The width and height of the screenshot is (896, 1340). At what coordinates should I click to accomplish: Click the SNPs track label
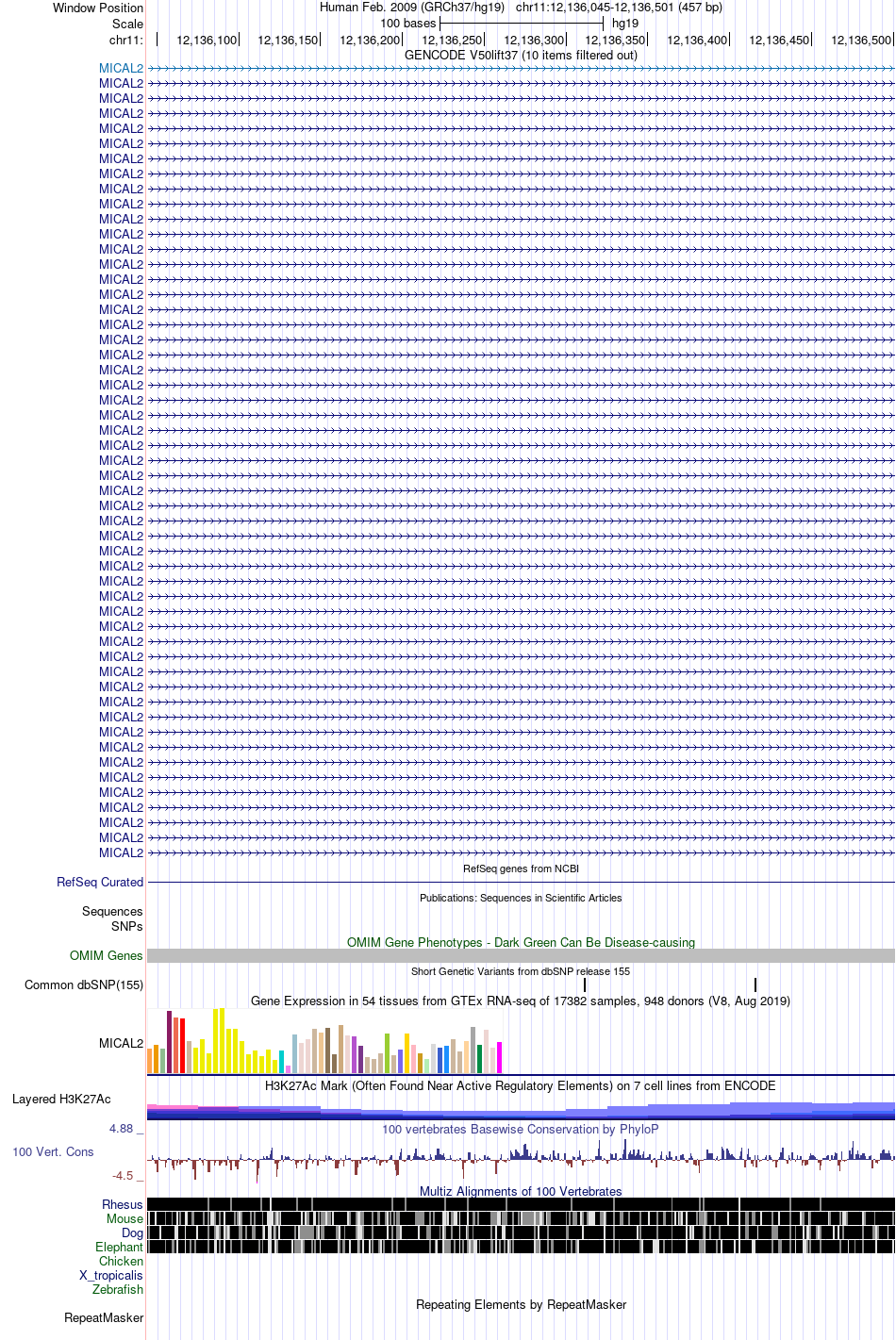coord(127,926)
